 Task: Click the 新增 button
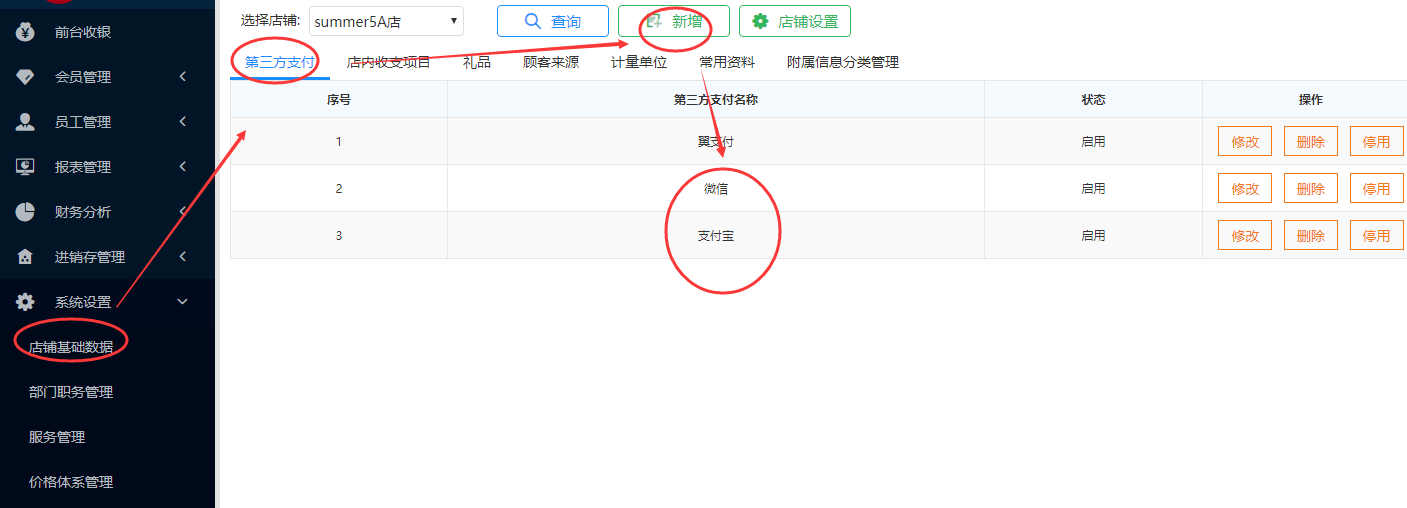(674, 21)
